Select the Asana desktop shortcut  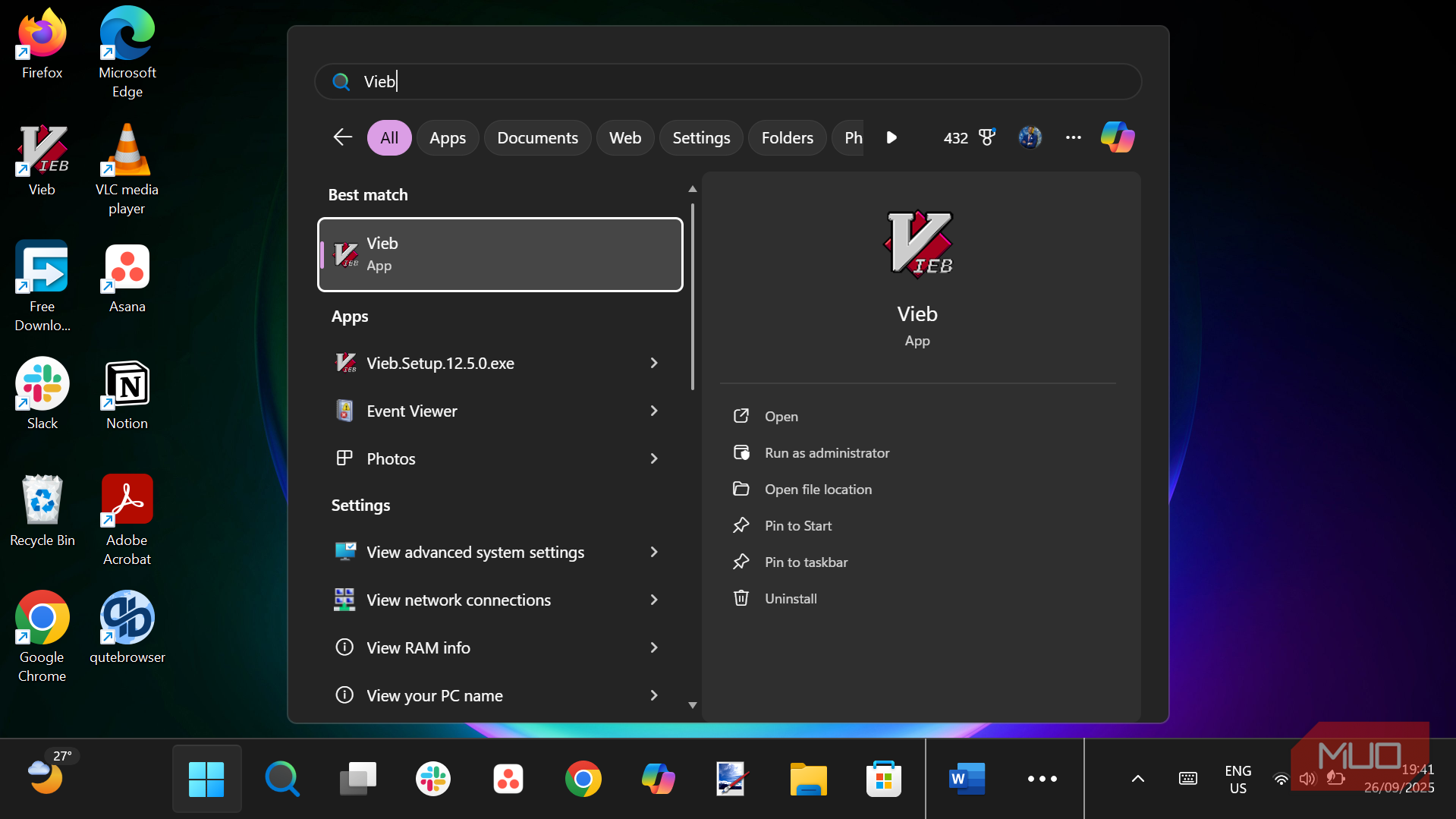coord(127,278)
